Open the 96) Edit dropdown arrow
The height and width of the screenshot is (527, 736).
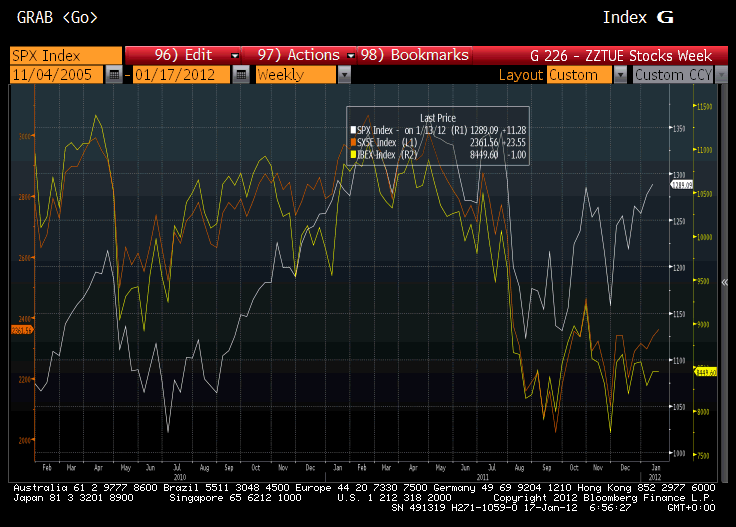[x=235, y=55]
